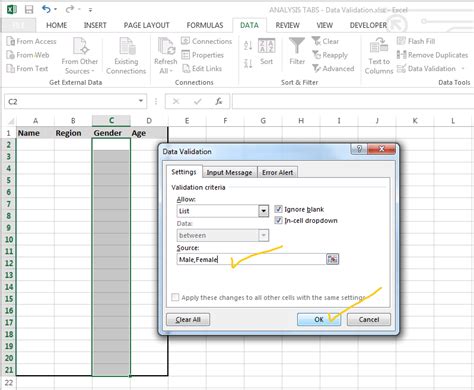
Task: Open Customize Quick Access Toolbar dropdown
Action: (x=90, y=10)
